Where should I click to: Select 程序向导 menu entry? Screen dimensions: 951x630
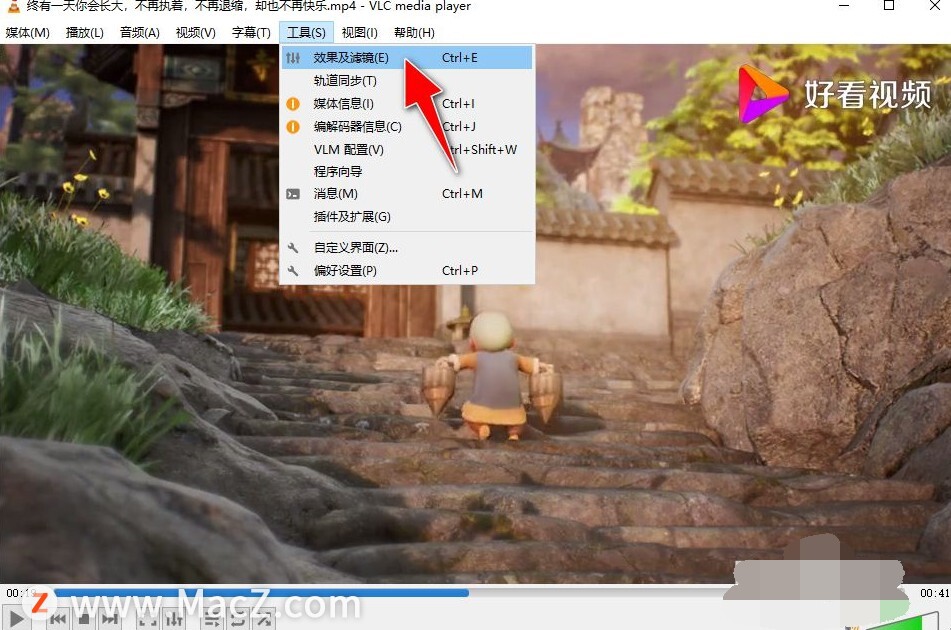pos(407,172)
